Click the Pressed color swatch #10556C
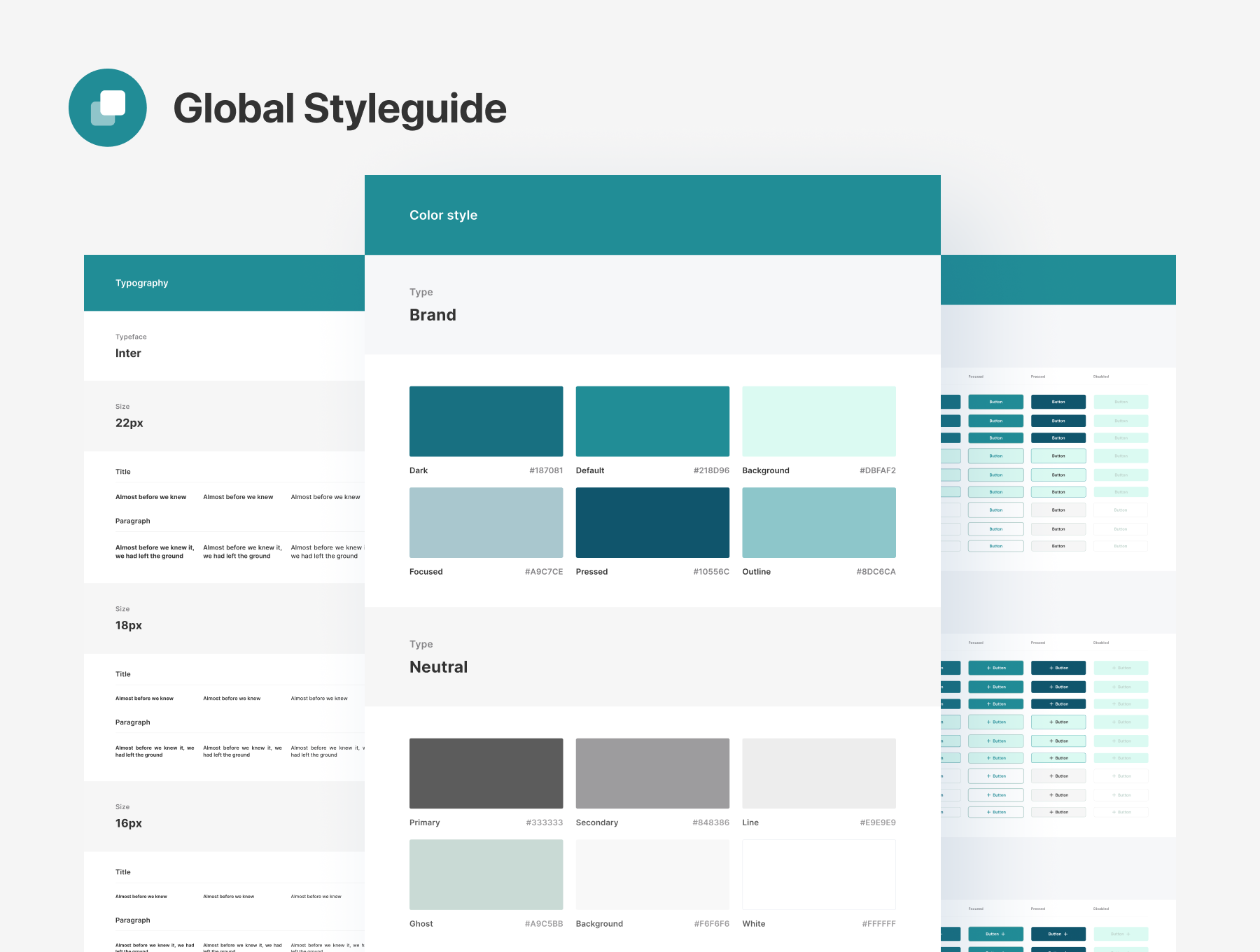This screenshot has width=1260, height=952. pos(652,523)
